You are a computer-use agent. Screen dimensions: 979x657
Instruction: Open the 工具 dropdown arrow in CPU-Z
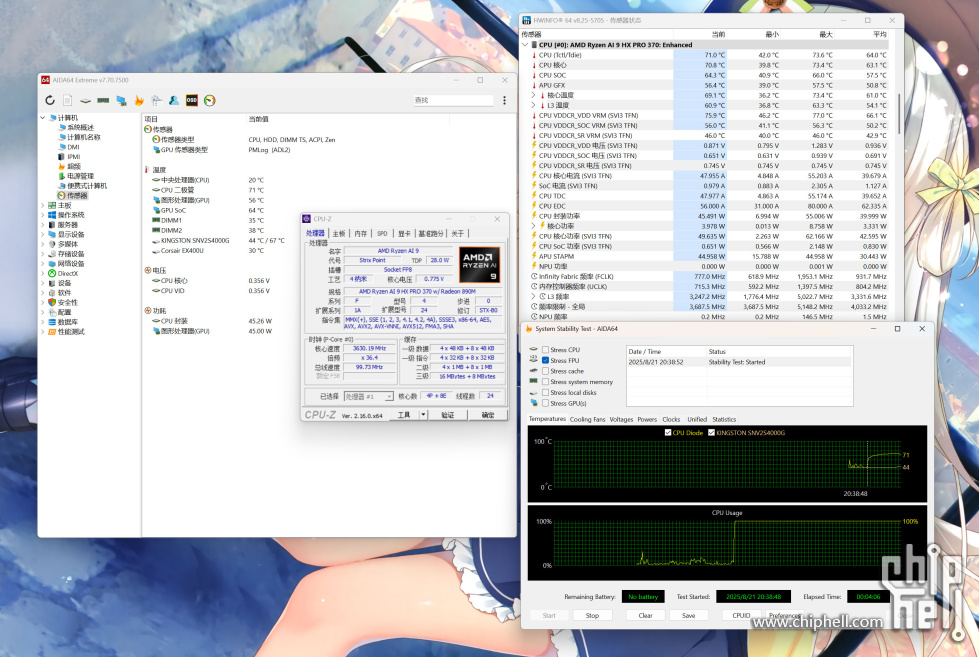(423, 415)
